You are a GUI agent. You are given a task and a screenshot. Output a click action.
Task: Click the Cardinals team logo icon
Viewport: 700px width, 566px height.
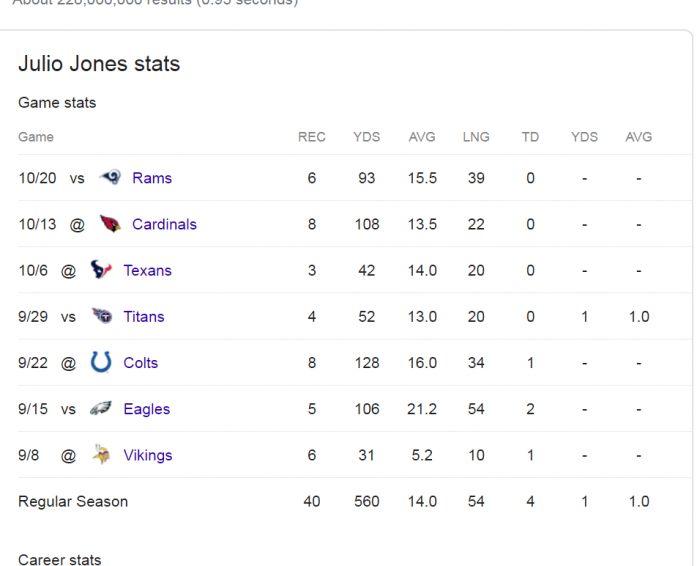(x=110, y=224)
